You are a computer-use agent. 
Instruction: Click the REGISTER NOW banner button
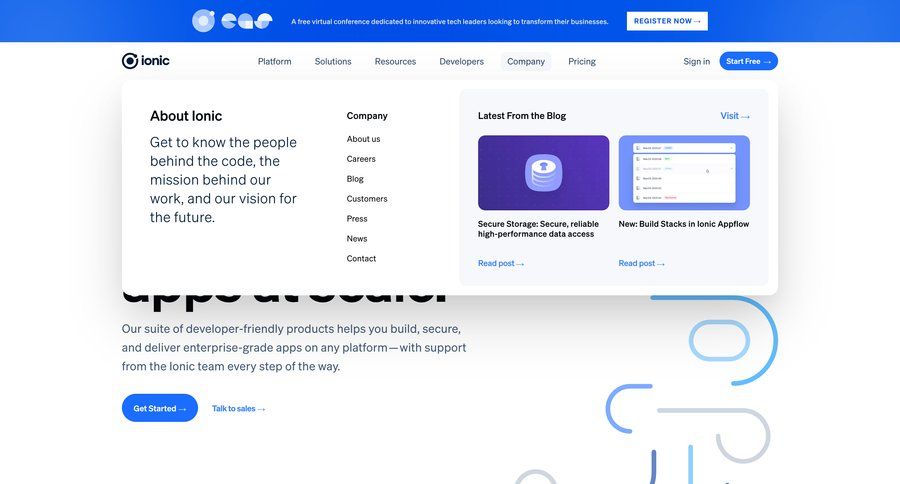(x=667, y=21)
